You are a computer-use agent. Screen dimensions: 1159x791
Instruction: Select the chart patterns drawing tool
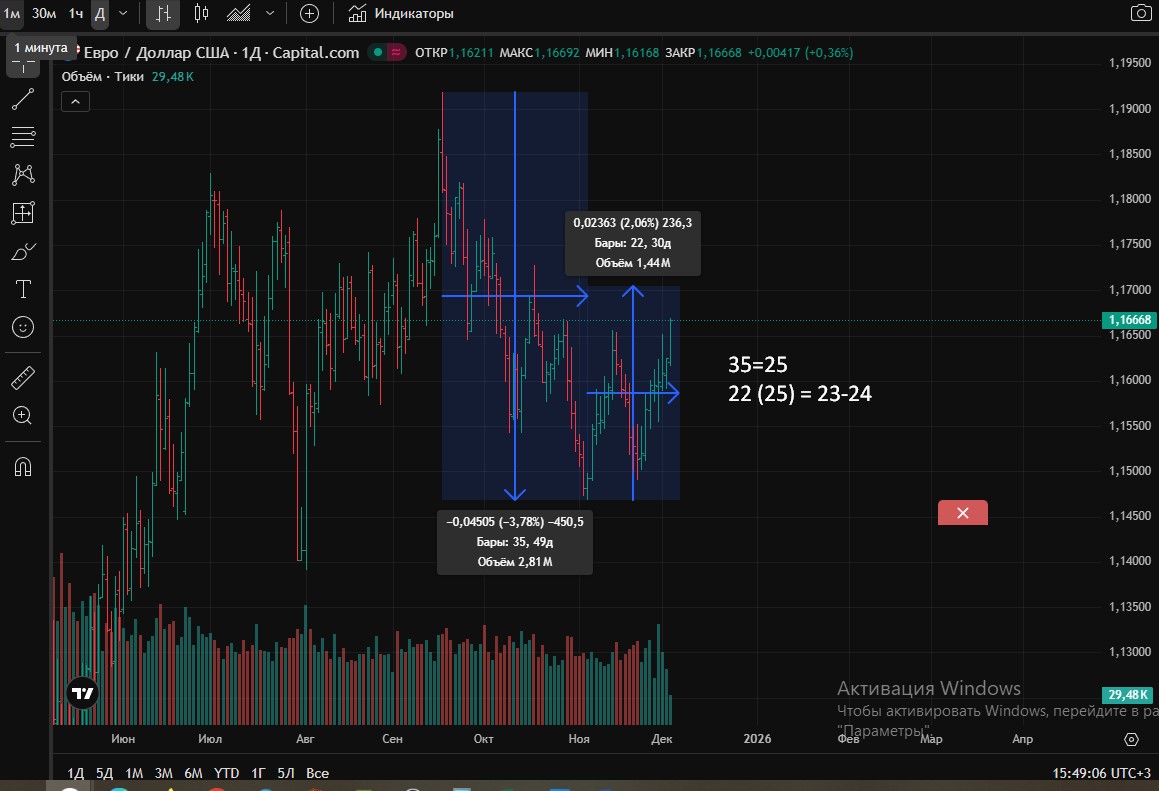[x=22, y=174]
